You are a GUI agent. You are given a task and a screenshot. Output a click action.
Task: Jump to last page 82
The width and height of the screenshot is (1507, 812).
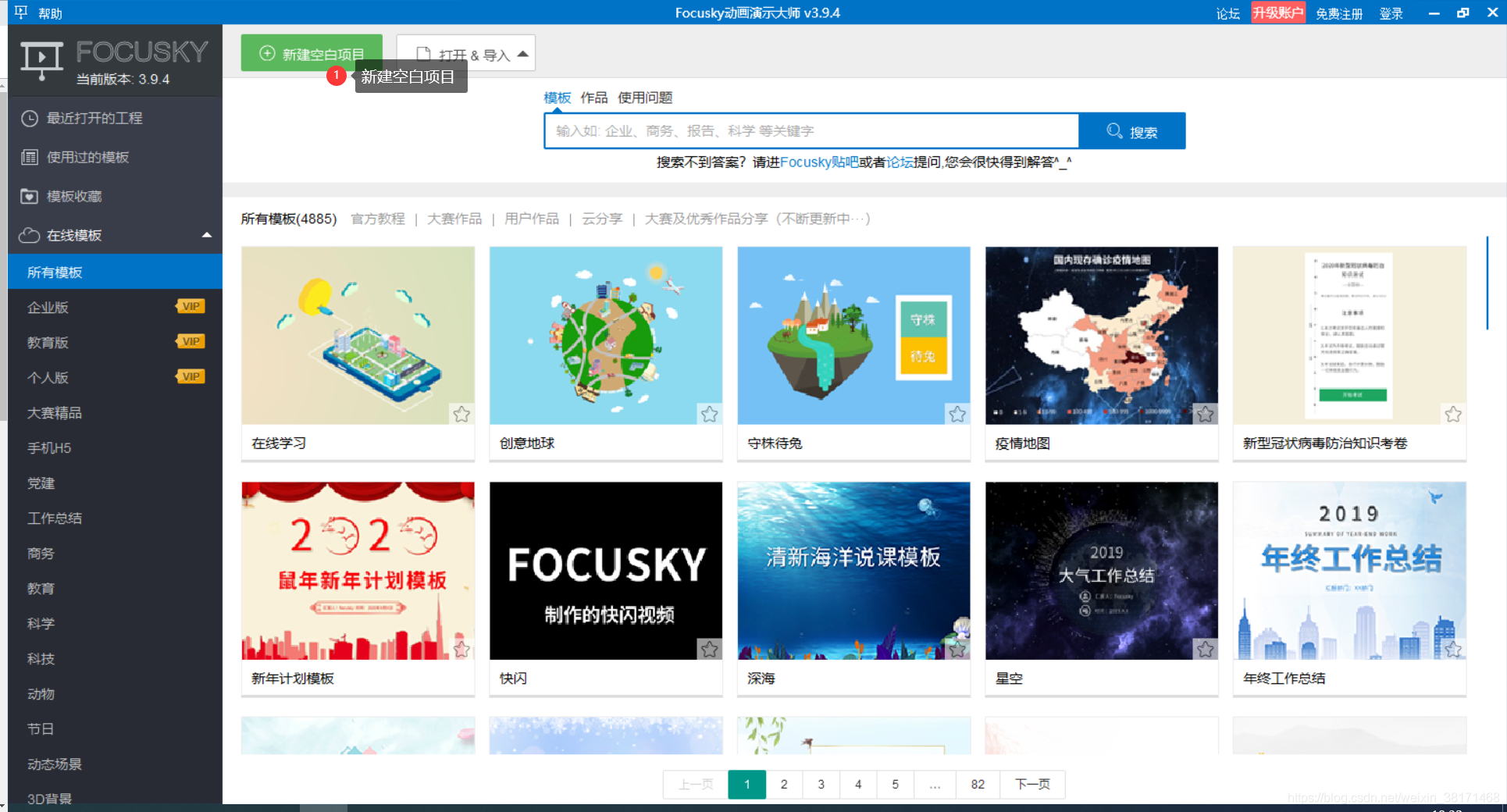(978, 784)
